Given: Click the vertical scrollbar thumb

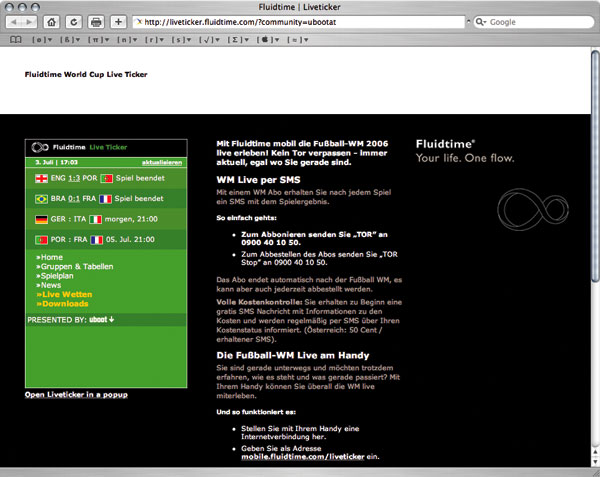Looking at the screenshot, I should click(595, 166).
